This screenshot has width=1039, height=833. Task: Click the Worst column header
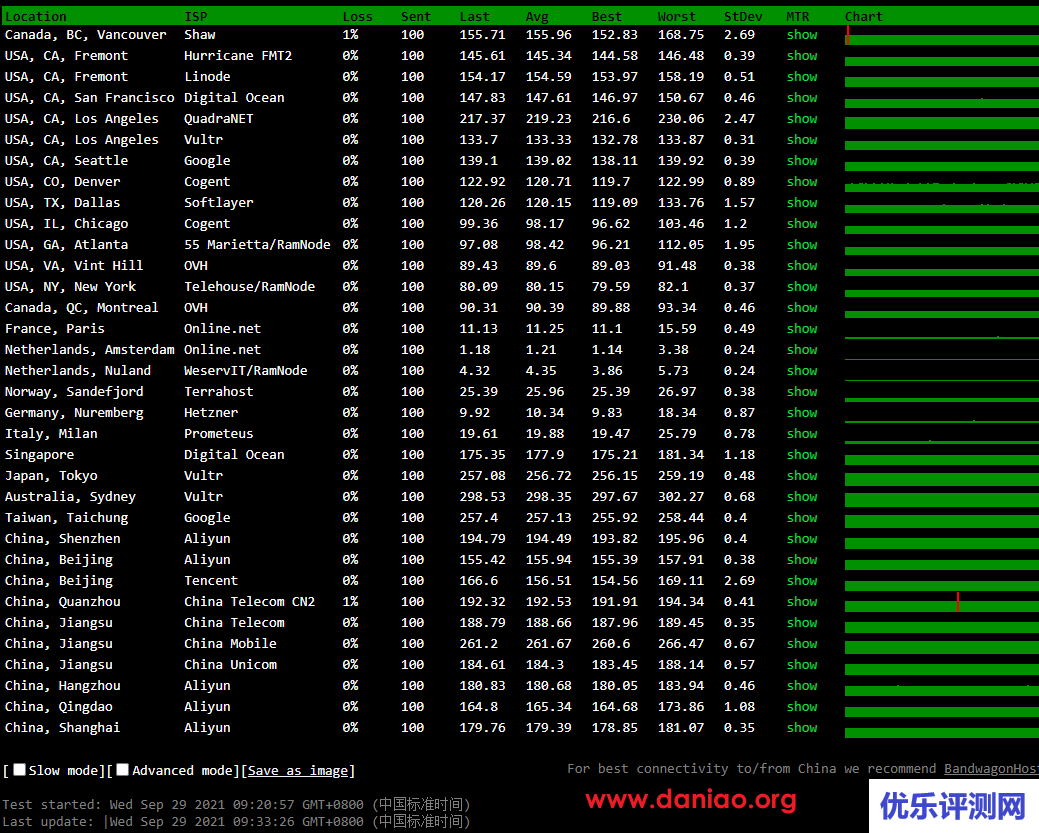[x=677, y=17]
